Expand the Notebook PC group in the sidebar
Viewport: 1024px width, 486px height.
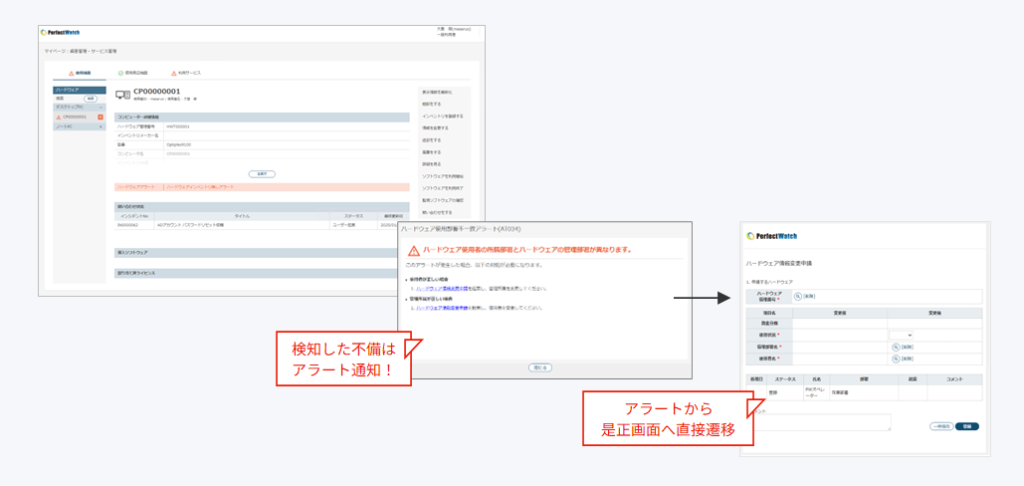pyautogui.click(x=78, y=127)
